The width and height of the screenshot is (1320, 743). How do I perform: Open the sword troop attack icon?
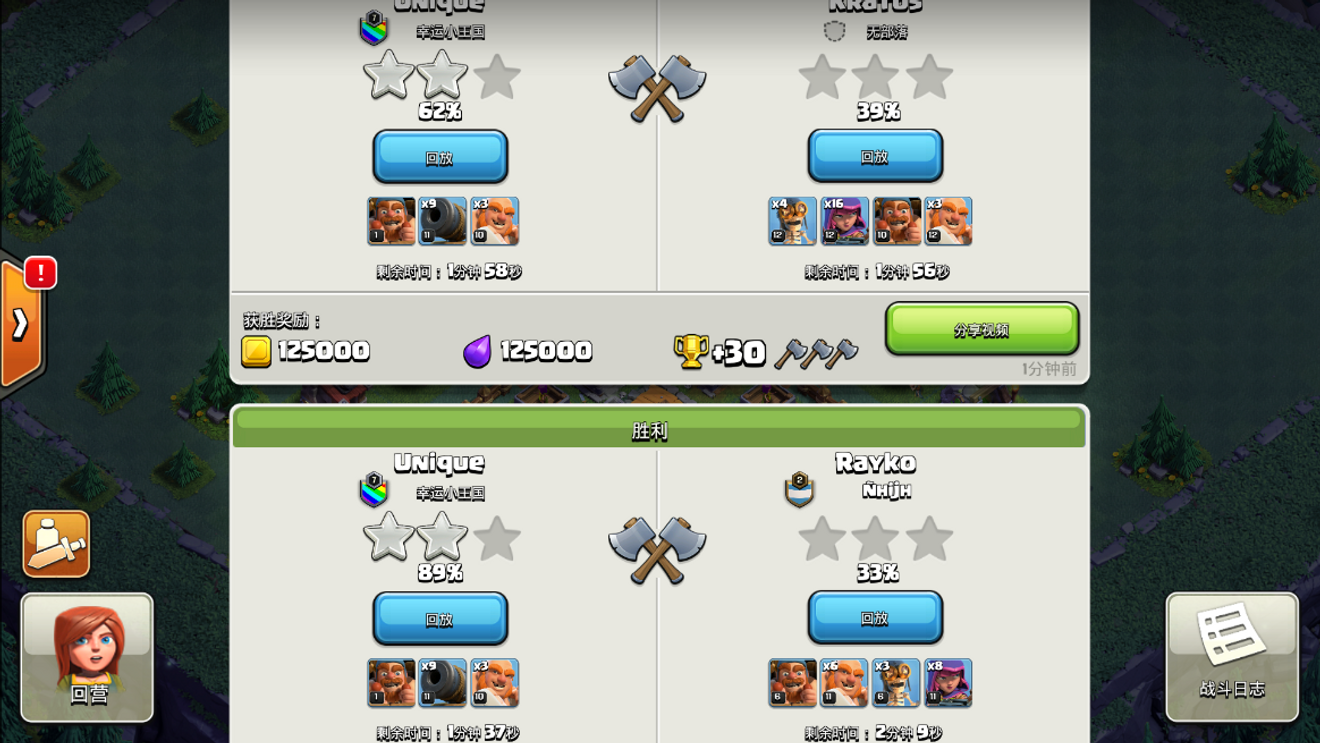pos(56,544)
